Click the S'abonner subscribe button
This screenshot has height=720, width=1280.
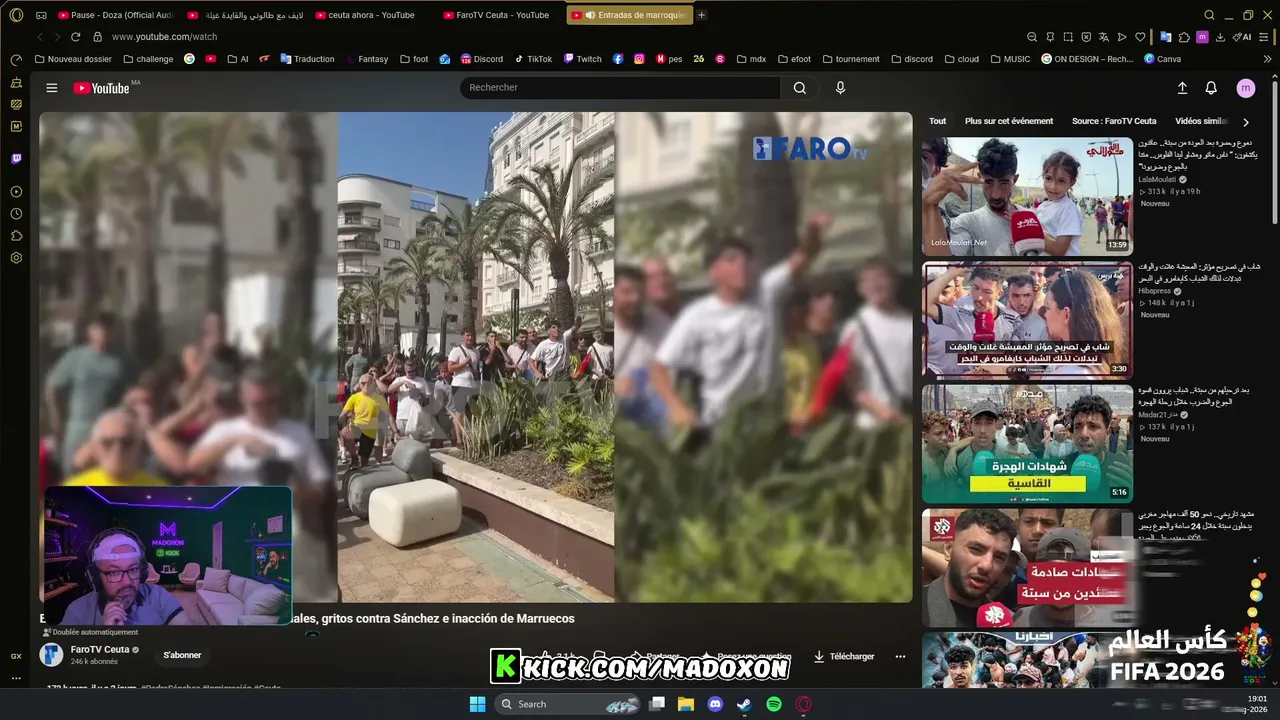click(x=182, y=655)
